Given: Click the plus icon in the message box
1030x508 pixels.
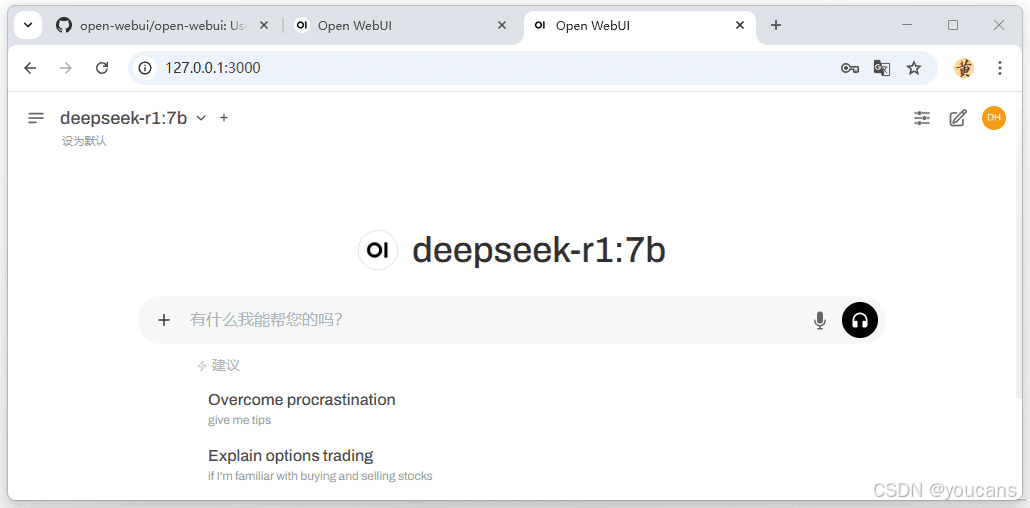Looking at the screenshot, I should coord(164,320).
